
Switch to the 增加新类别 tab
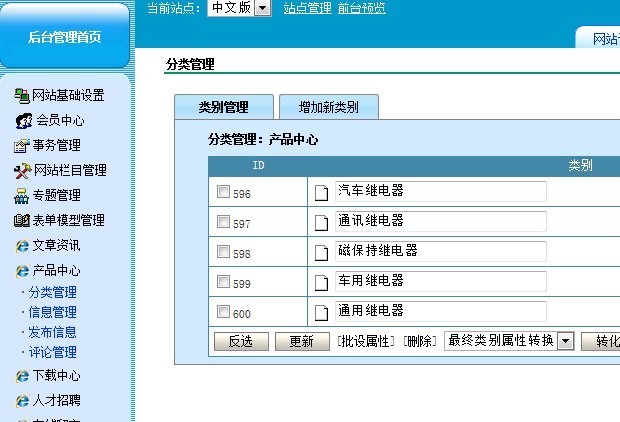pos(329,107)
